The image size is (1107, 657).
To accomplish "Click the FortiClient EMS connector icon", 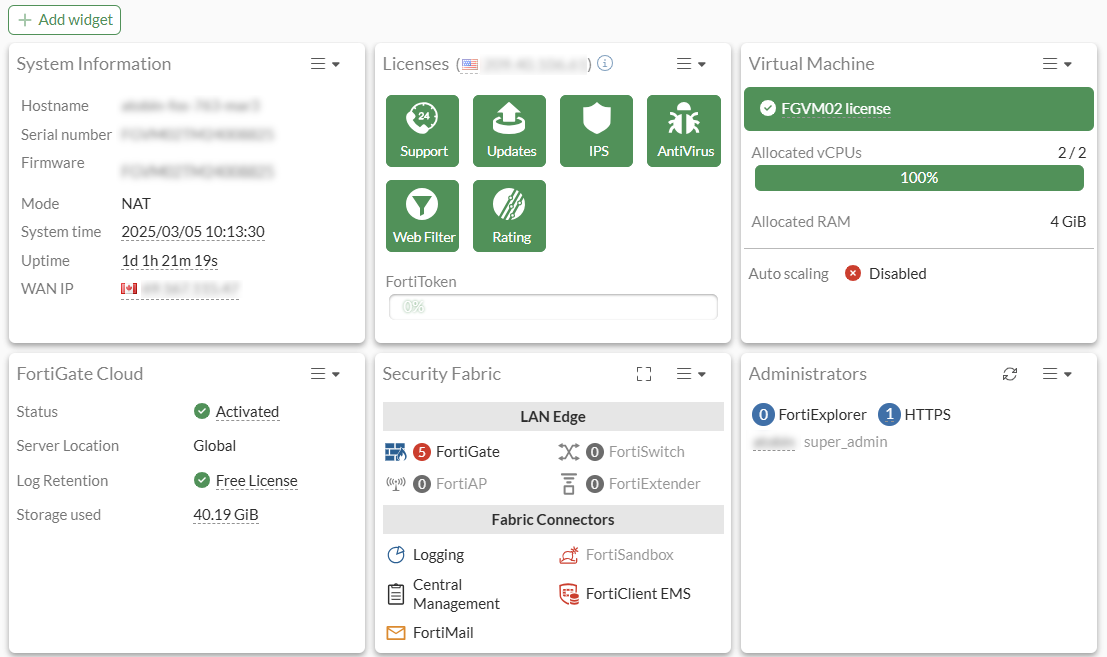I will 568,594.
